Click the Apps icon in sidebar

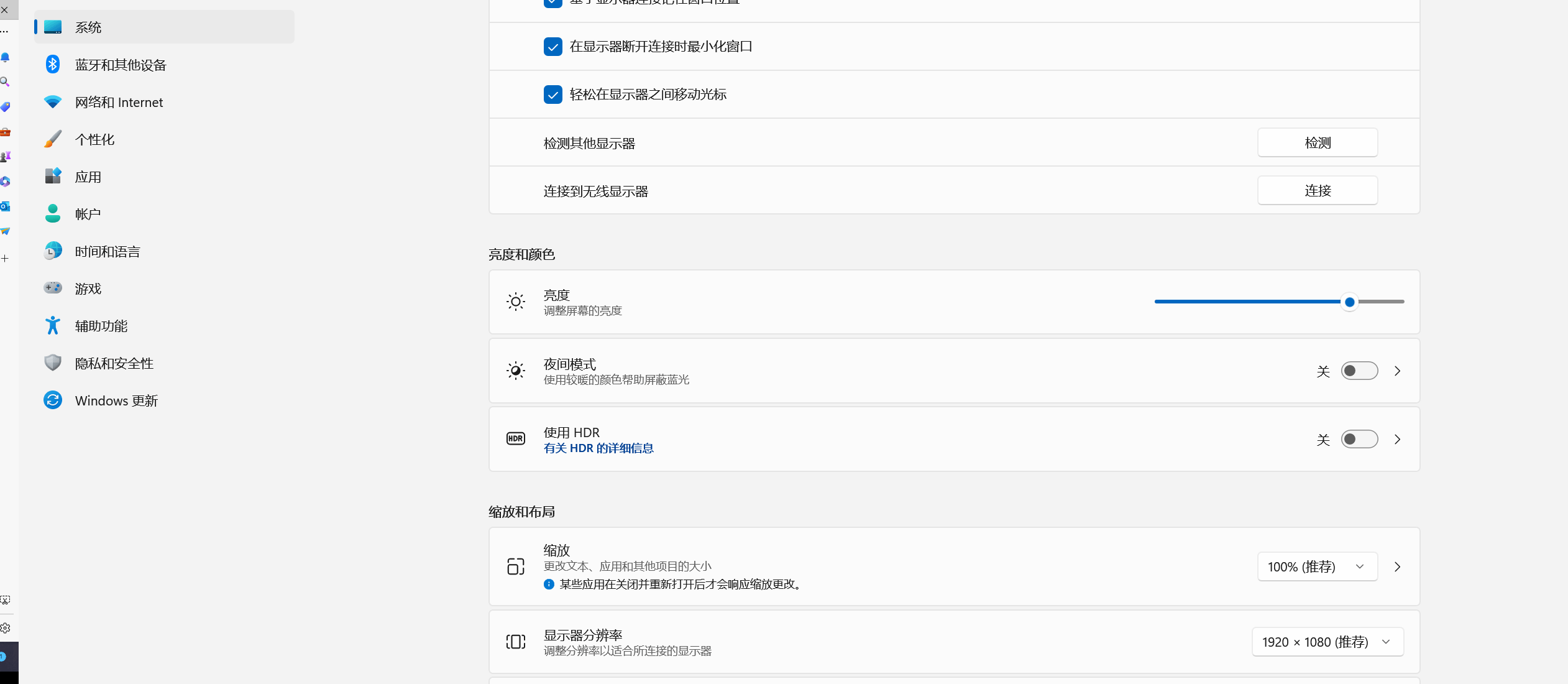pos(53,177)
